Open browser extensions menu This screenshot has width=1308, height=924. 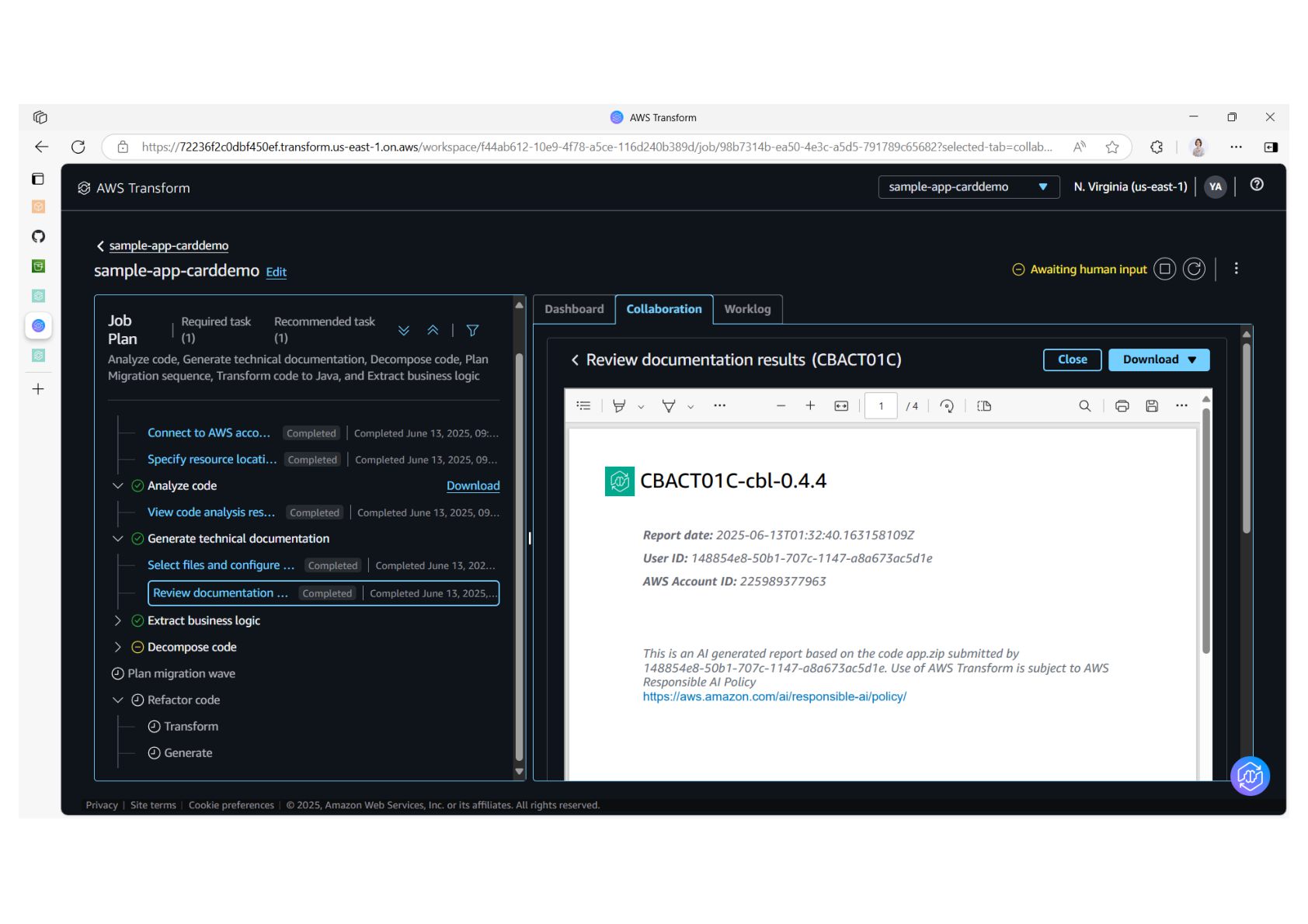pyautogui.click(x=1157, y=148)
